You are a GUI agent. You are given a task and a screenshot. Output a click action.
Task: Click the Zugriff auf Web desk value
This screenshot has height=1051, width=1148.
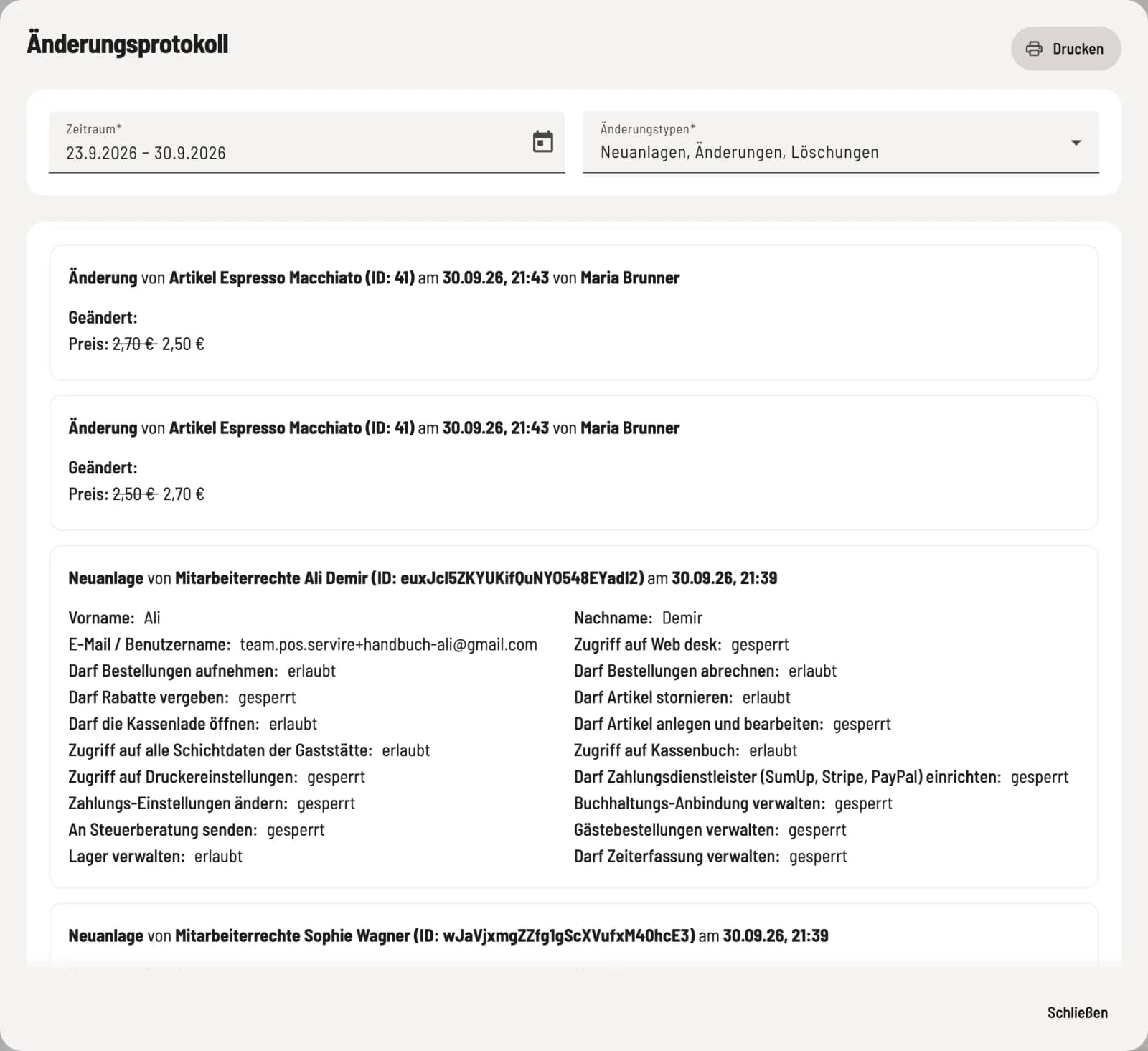760,644
